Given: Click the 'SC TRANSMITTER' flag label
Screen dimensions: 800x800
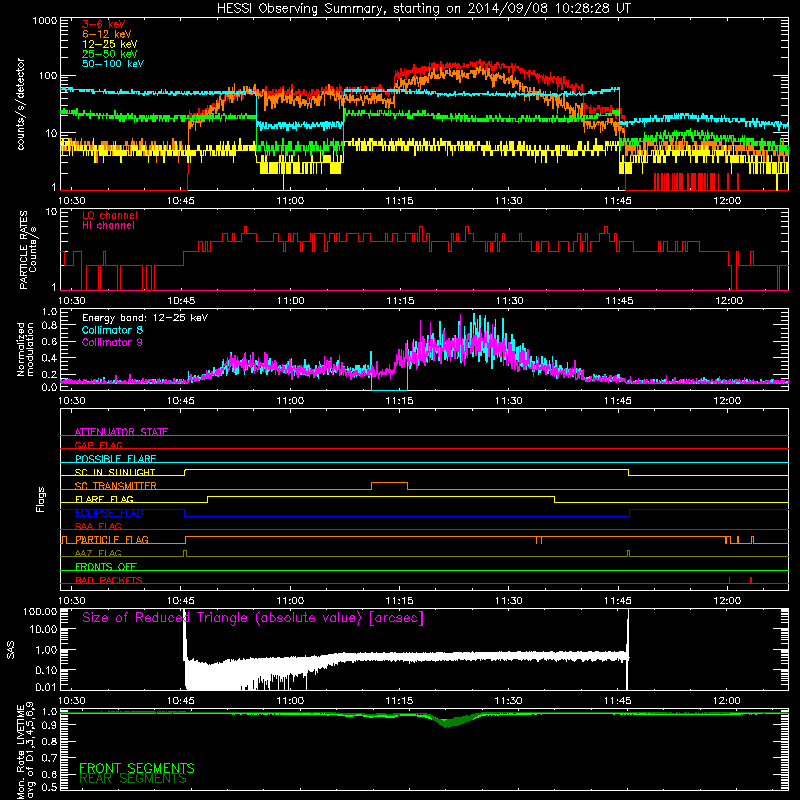Looking at the screenshot, I should (x=116, y=485).
